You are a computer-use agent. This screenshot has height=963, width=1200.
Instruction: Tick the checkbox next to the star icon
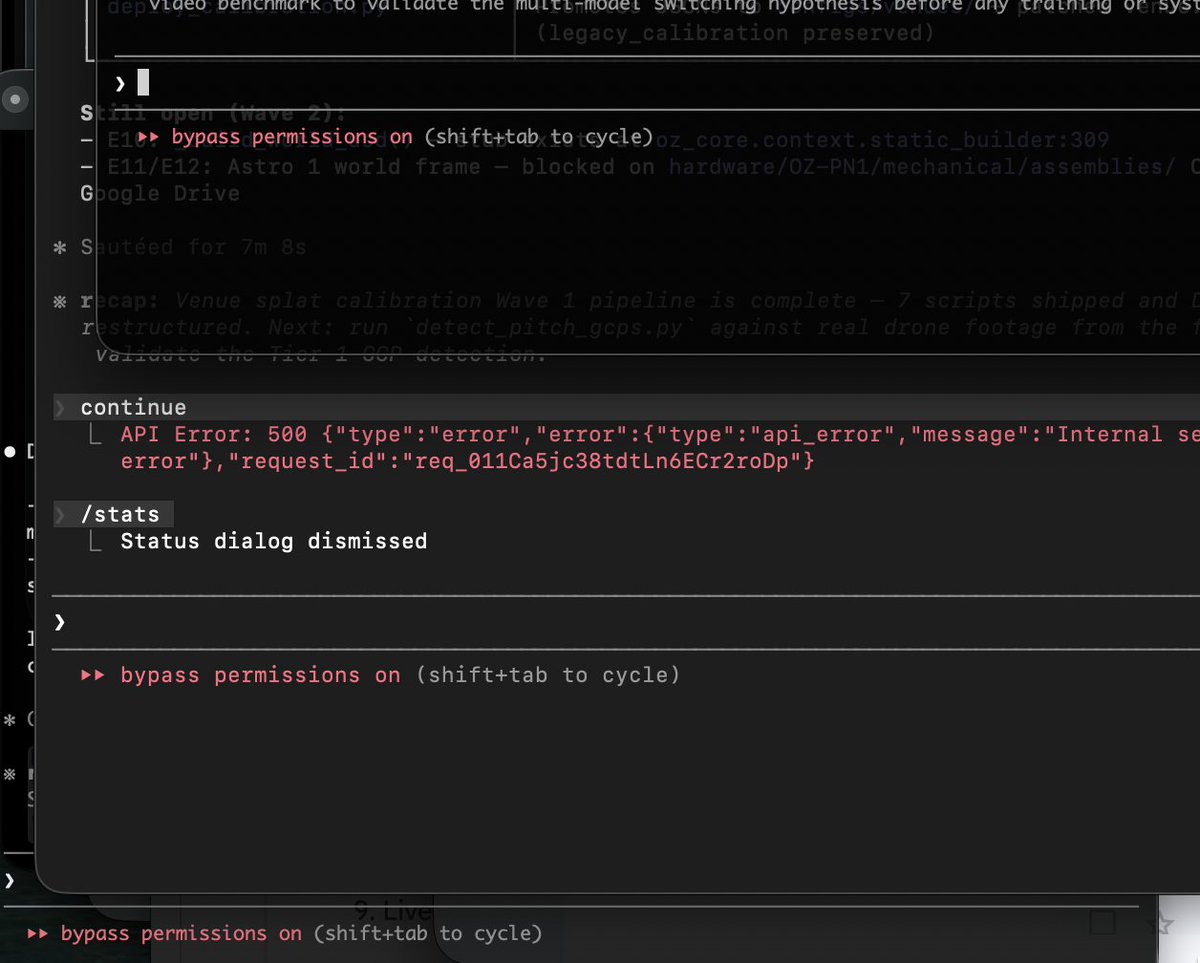pyautogui.click(x=1103, y=922)
